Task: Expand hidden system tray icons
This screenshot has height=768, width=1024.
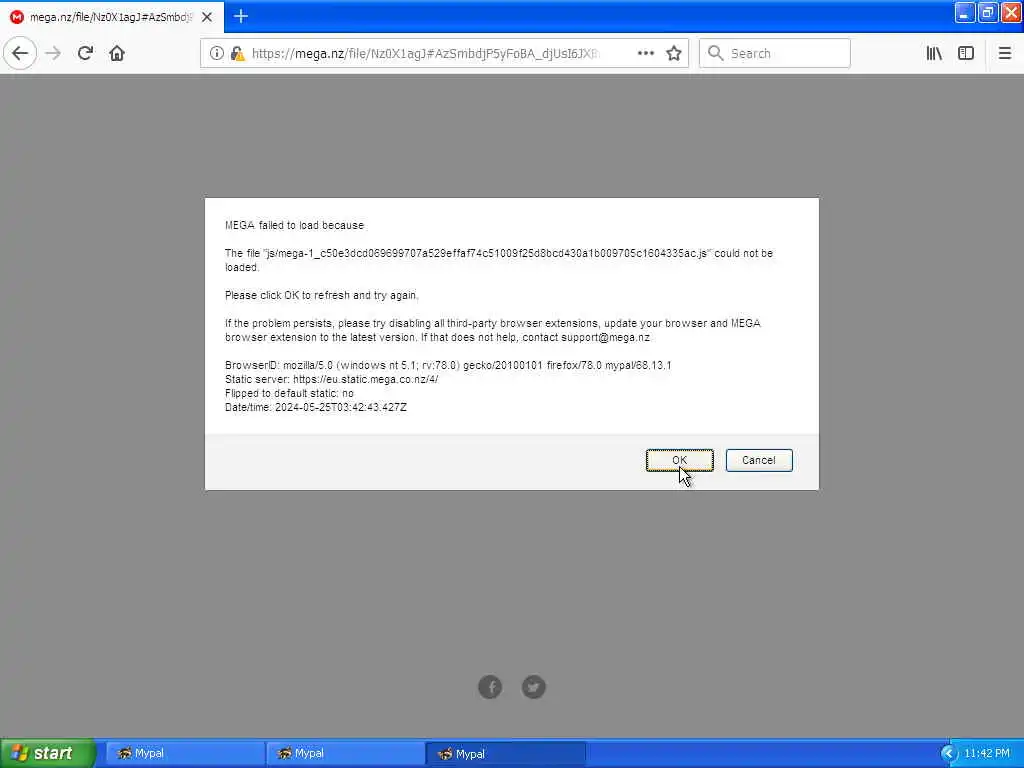Action: coord(948,754)
